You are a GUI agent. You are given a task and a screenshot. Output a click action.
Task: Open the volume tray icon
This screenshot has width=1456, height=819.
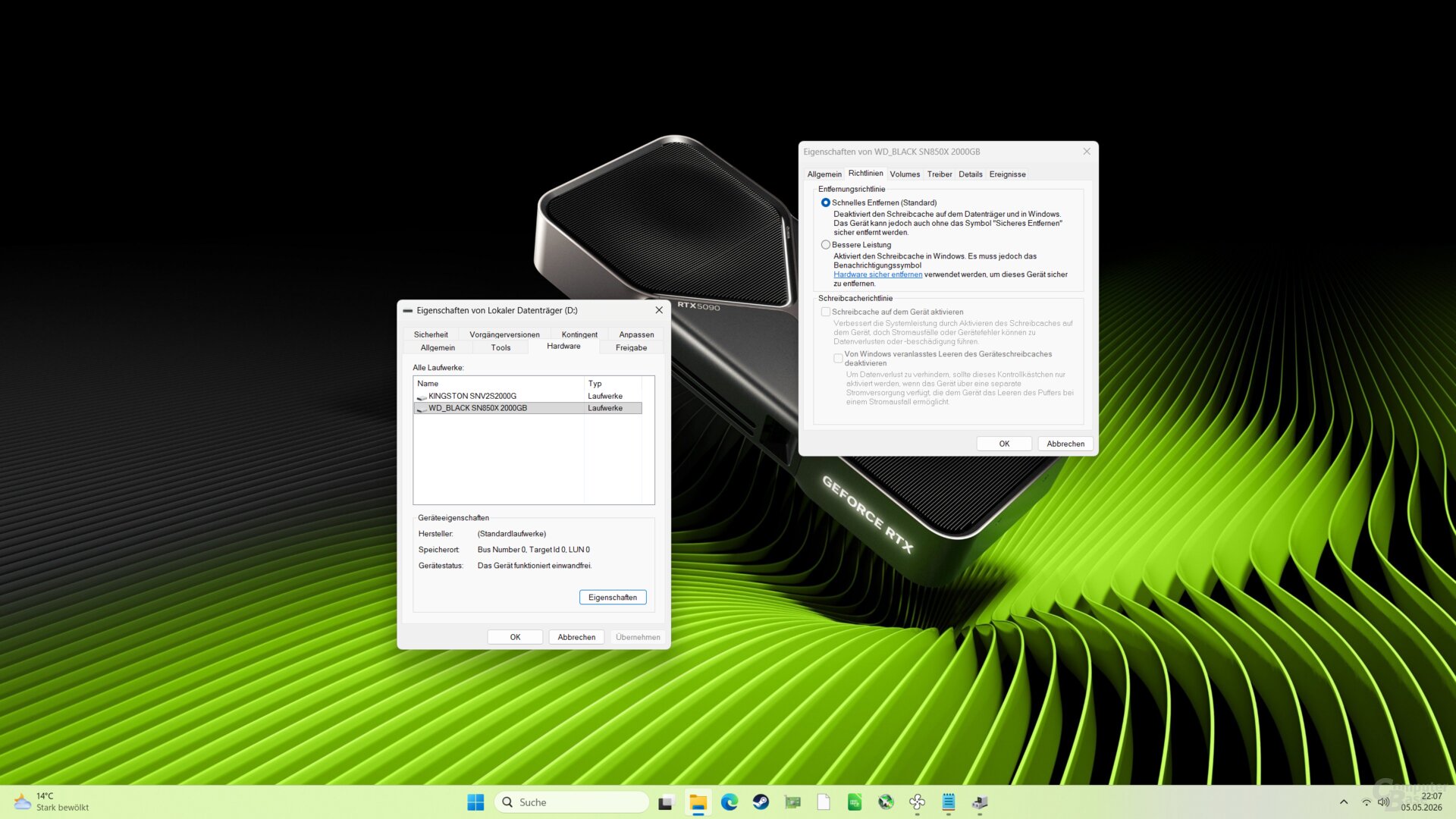tap(1383, 802)
